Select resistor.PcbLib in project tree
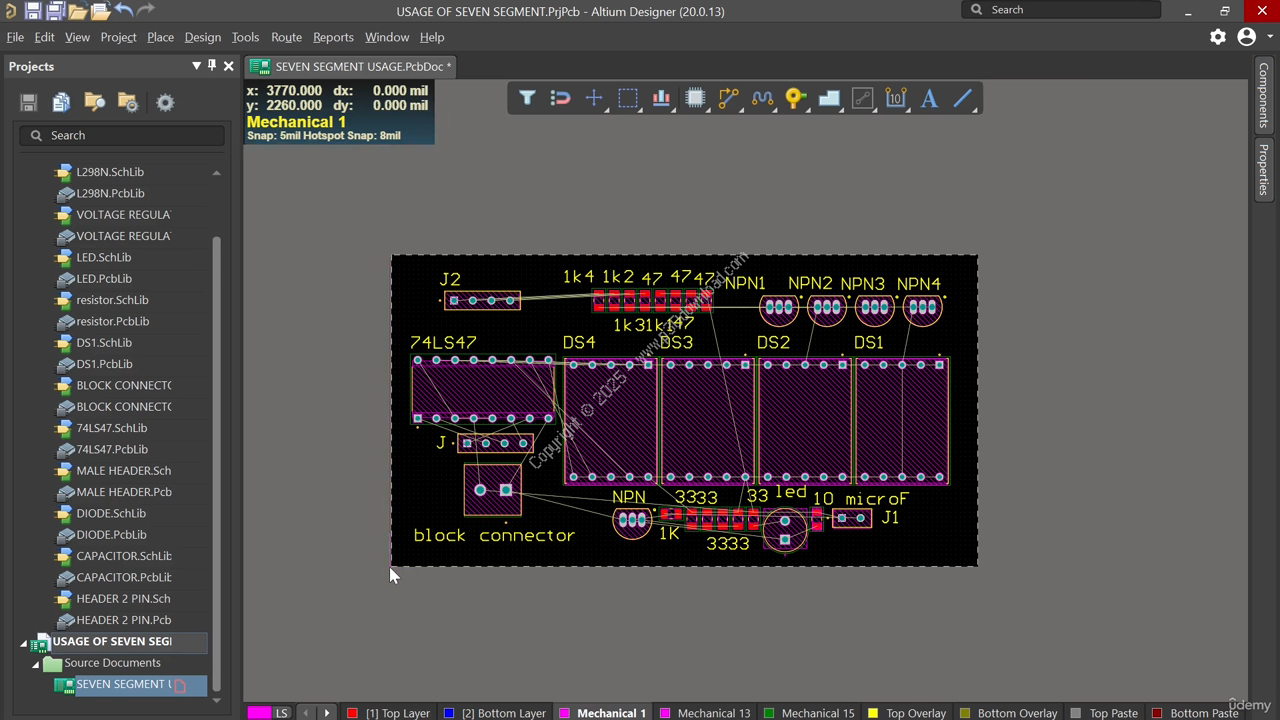This screenshot has width=1280, height=720. pos(113,321)
